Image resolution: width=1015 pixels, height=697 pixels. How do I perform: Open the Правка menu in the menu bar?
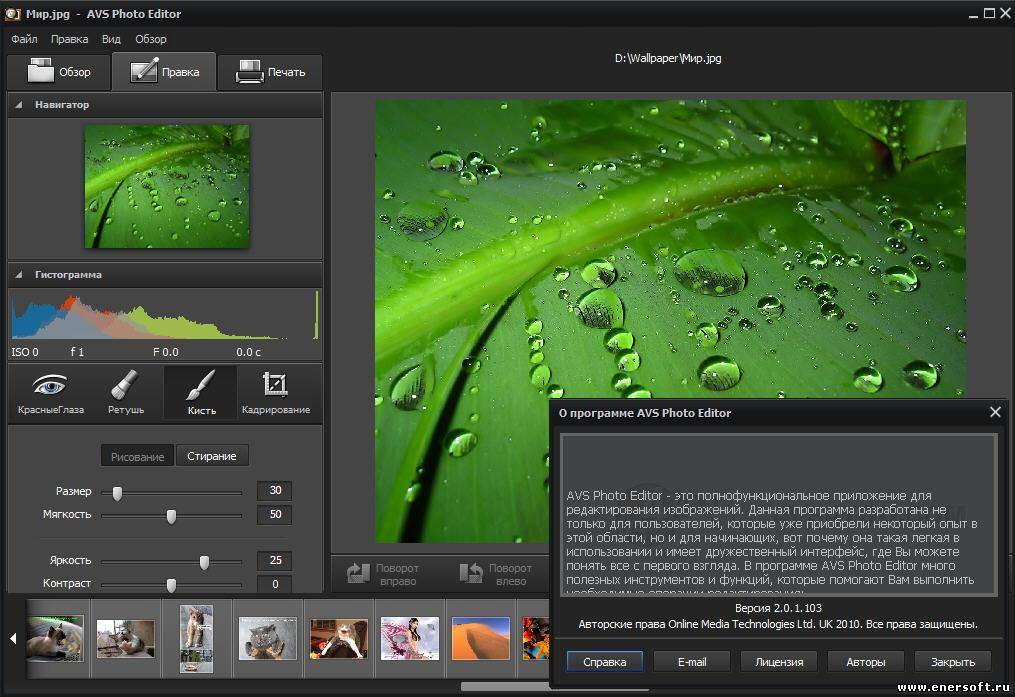click(69, 39)
